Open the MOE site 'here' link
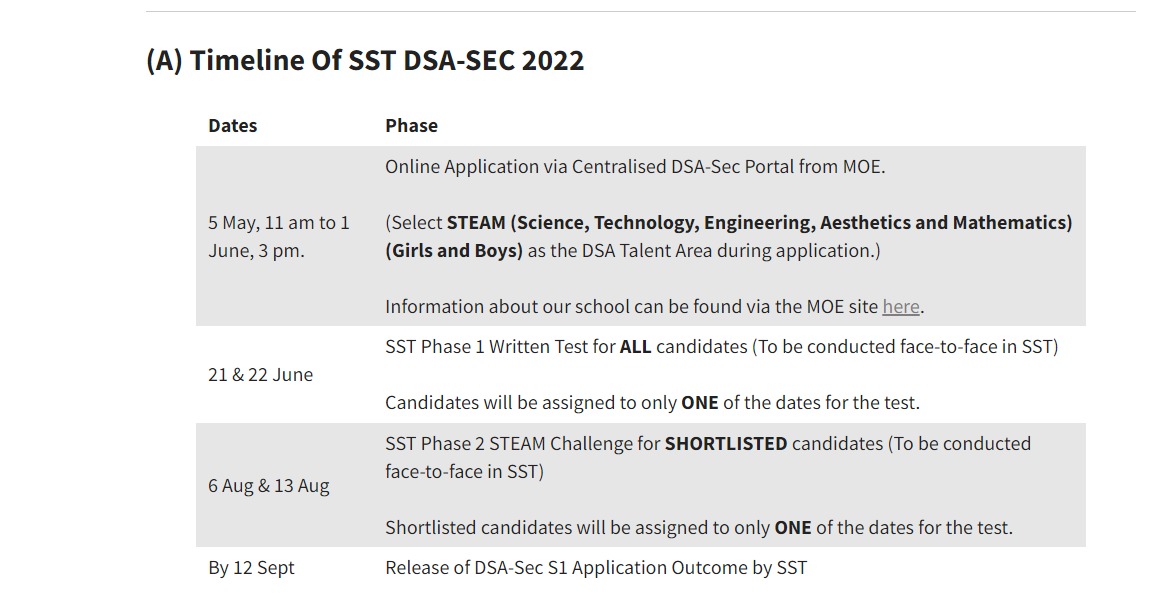Viewport: 1150px width, 608px height. 900,307
